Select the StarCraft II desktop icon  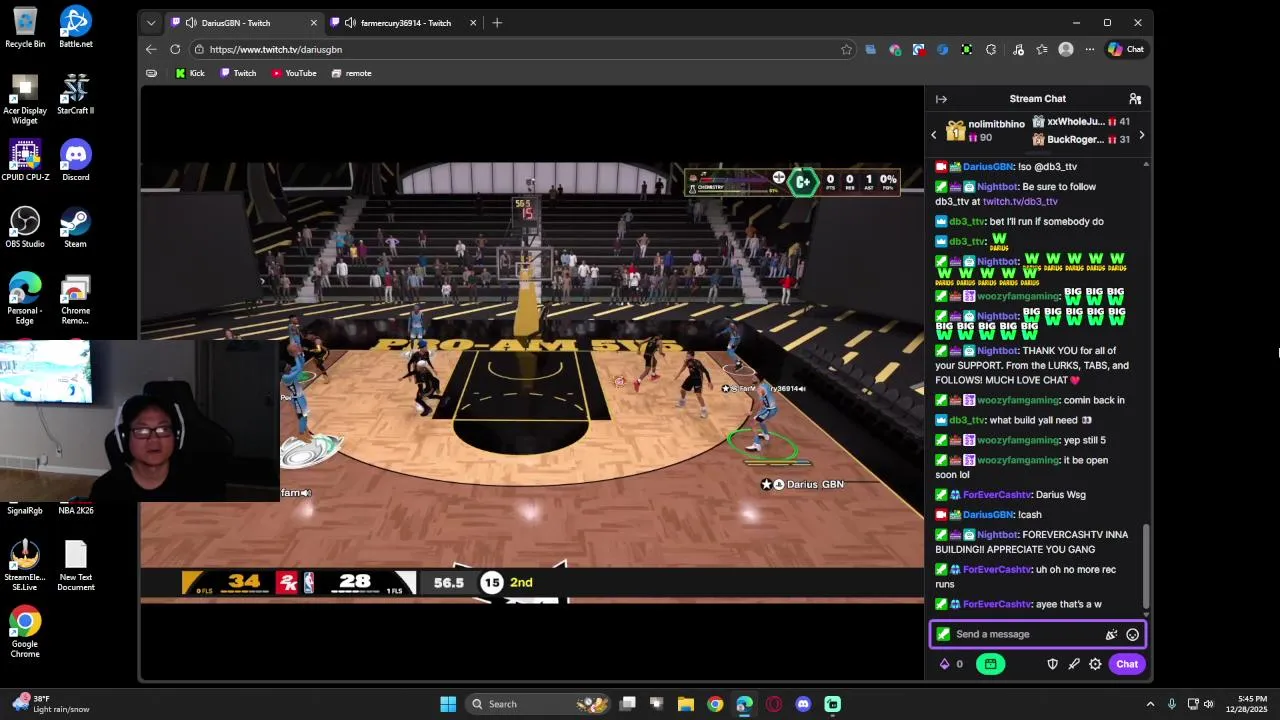click(x=76, y=94)
